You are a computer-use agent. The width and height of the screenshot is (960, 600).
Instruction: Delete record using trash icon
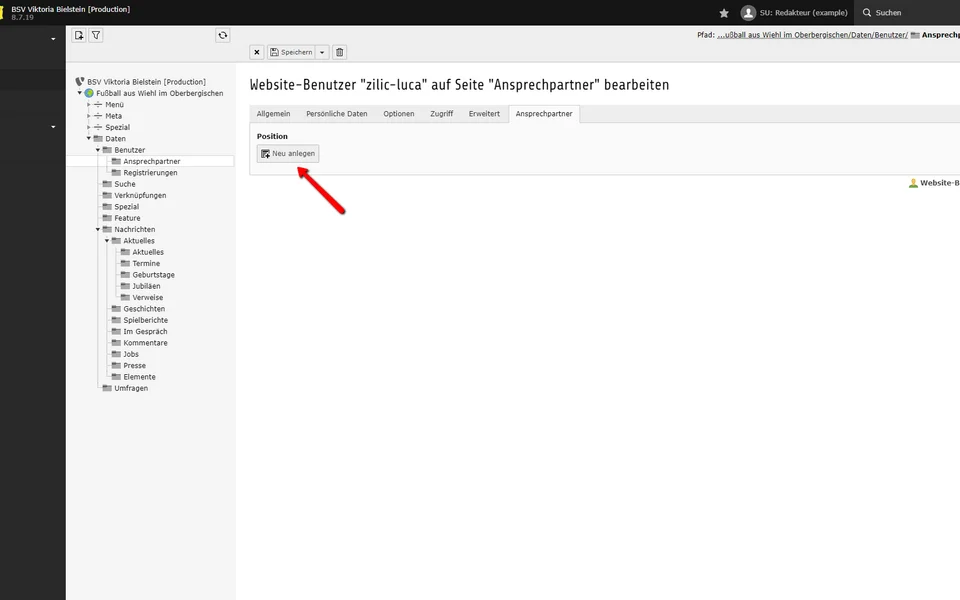coord(339,52)
